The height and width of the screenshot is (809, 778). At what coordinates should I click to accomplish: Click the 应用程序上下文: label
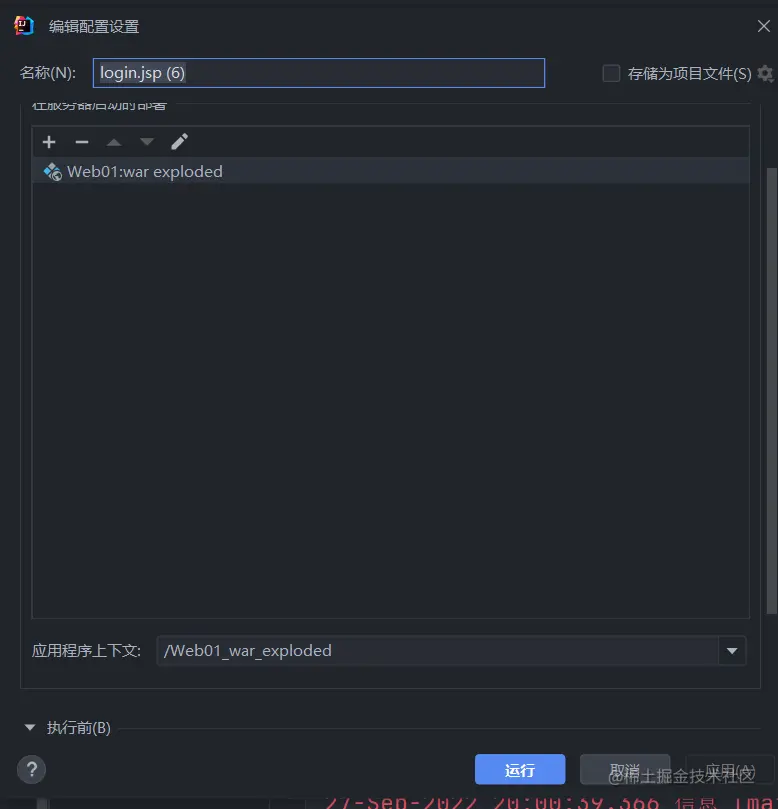[x=87, y=651]
